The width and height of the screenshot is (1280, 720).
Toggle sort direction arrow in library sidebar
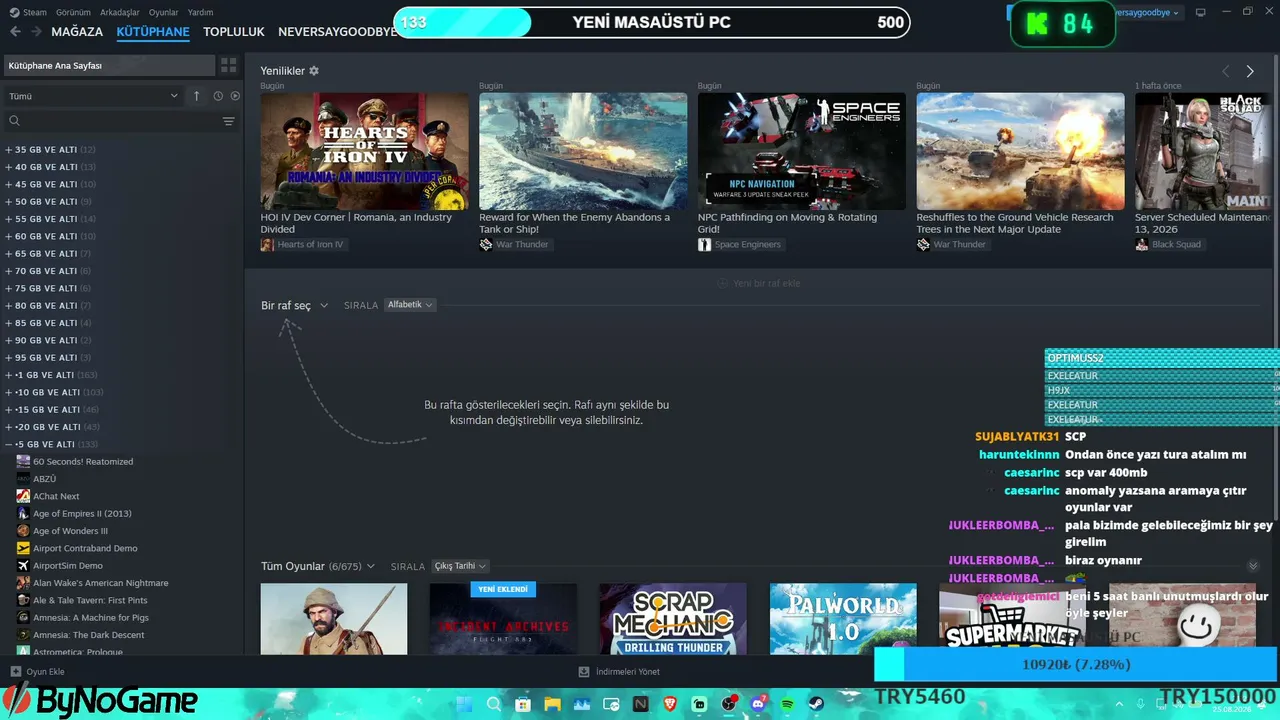[x=197, y=96]
